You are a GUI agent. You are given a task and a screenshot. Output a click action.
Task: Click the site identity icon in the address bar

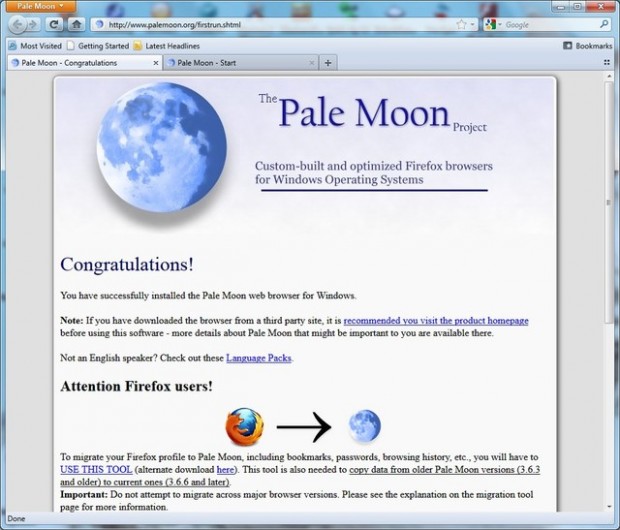coord(100,25)
